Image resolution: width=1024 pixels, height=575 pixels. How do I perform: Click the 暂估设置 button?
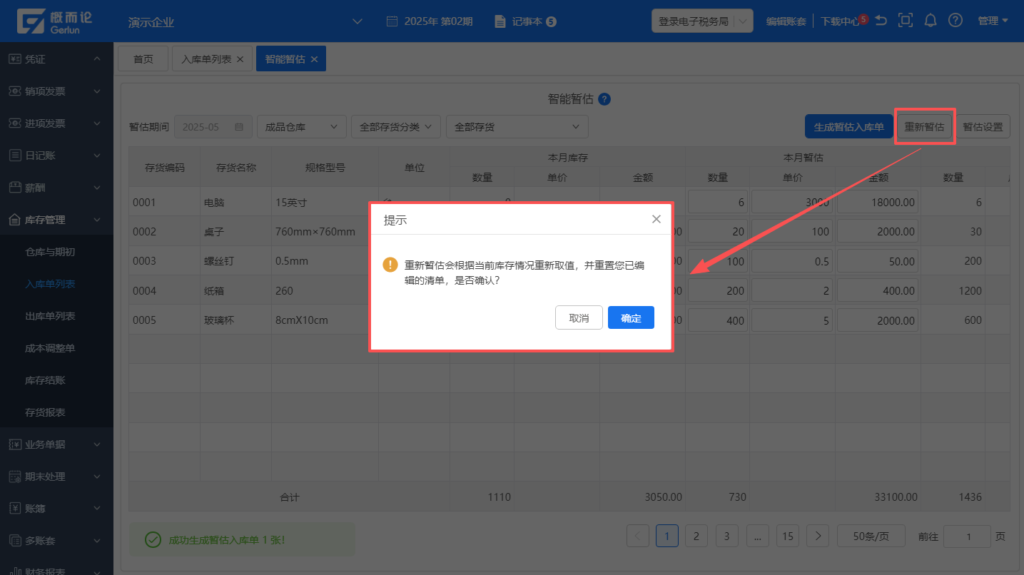982,127
